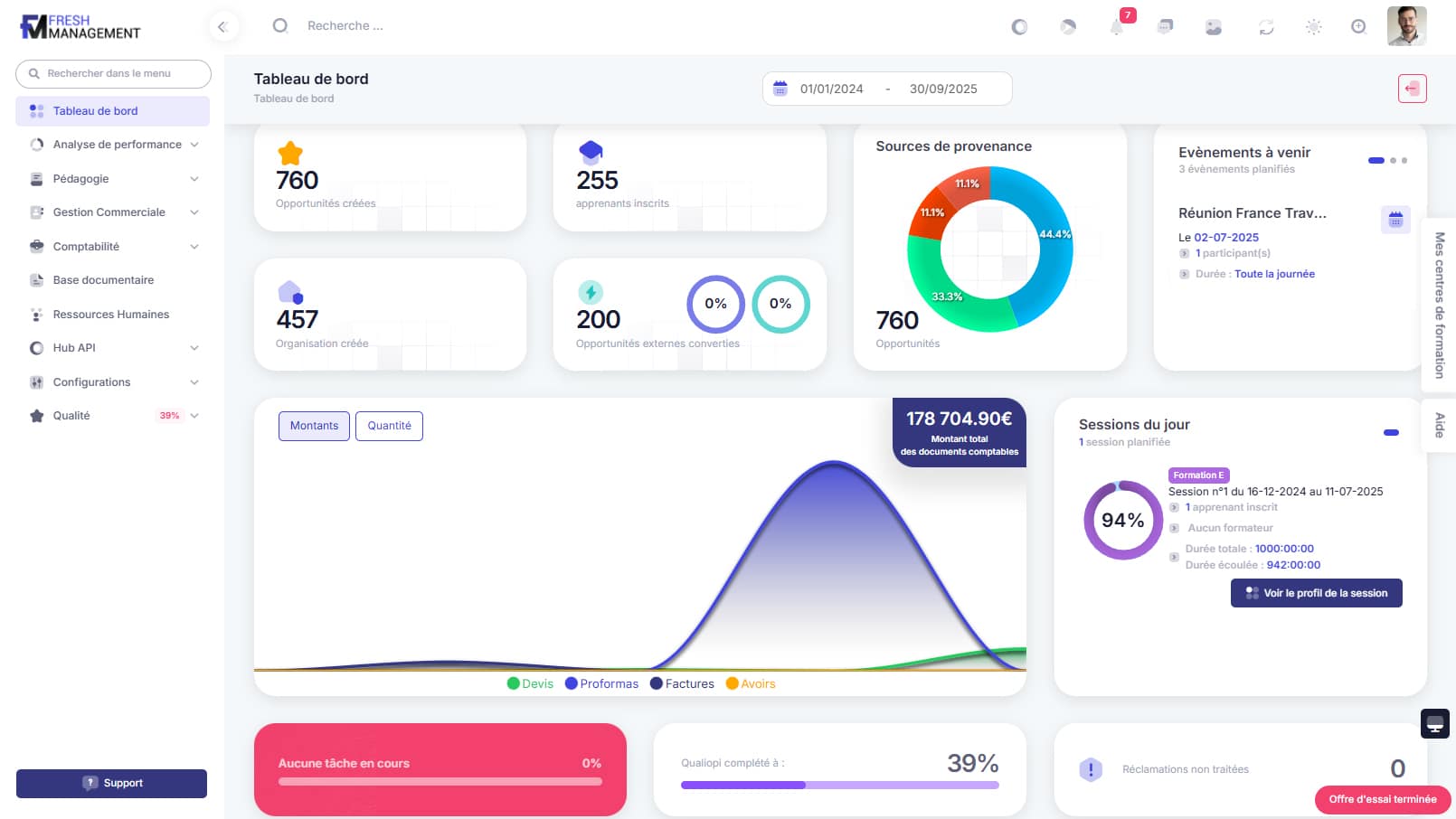1456x819 pixels.
Task: Click the zoom magnifier icon in the top bar
Action: tap(1358, 26)
